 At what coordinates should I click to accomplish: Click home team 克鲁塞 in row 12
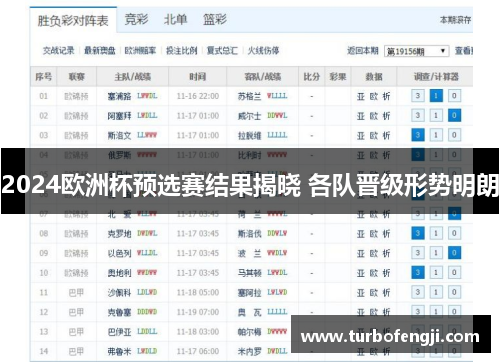click(x=119, y=312)
